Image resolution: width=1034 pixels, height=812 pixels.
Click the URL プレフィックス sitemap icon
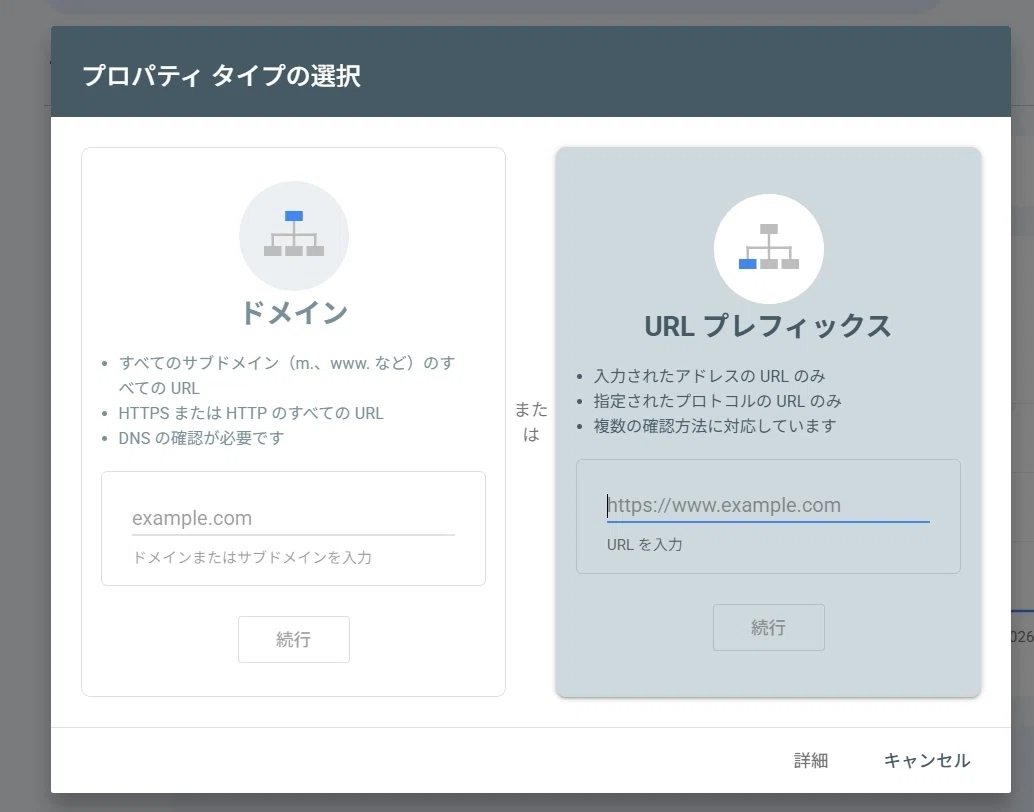[768, 249]
